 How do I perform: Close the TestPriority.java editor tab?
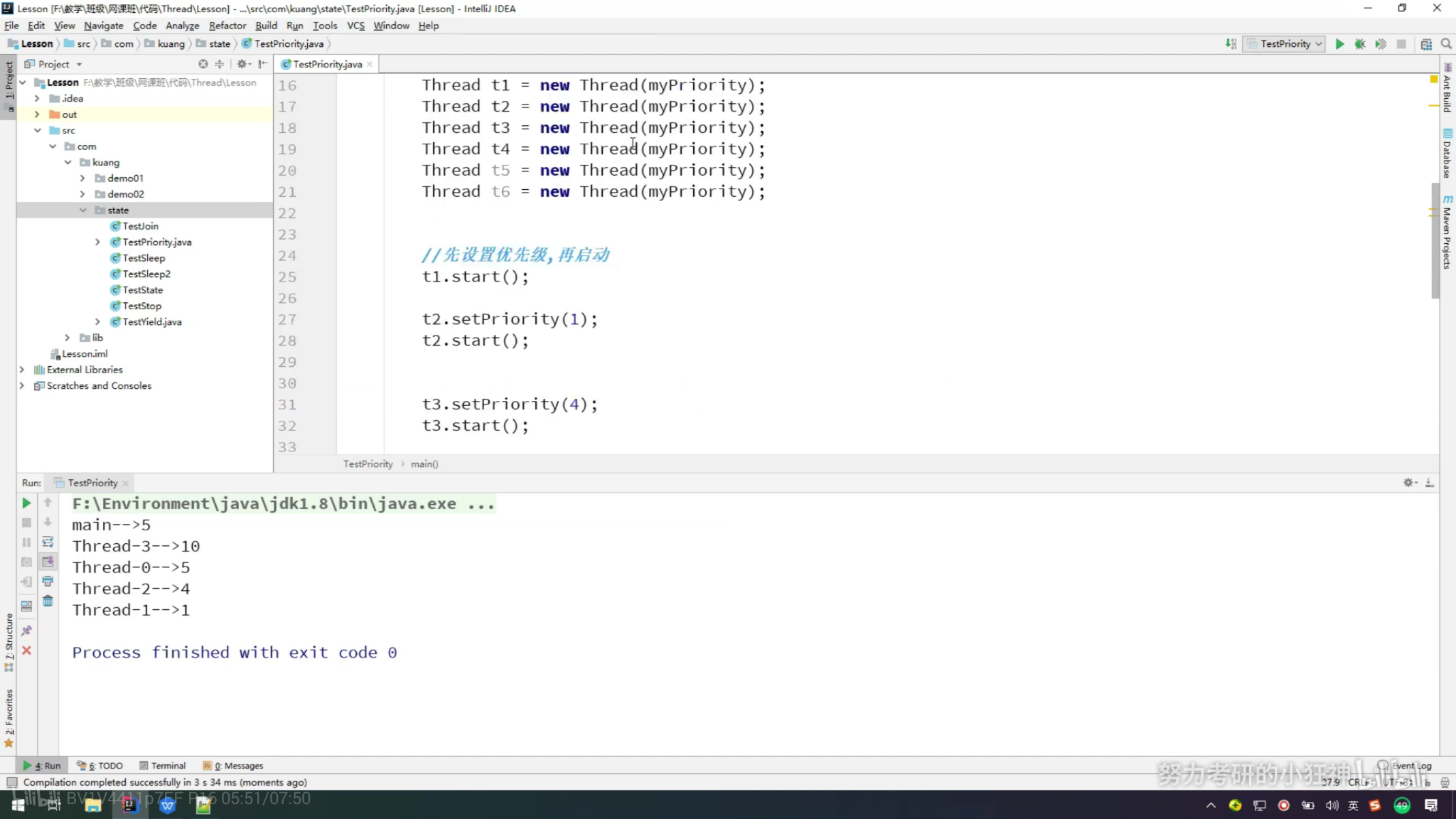pyautogui.click(x=370, y=65)
